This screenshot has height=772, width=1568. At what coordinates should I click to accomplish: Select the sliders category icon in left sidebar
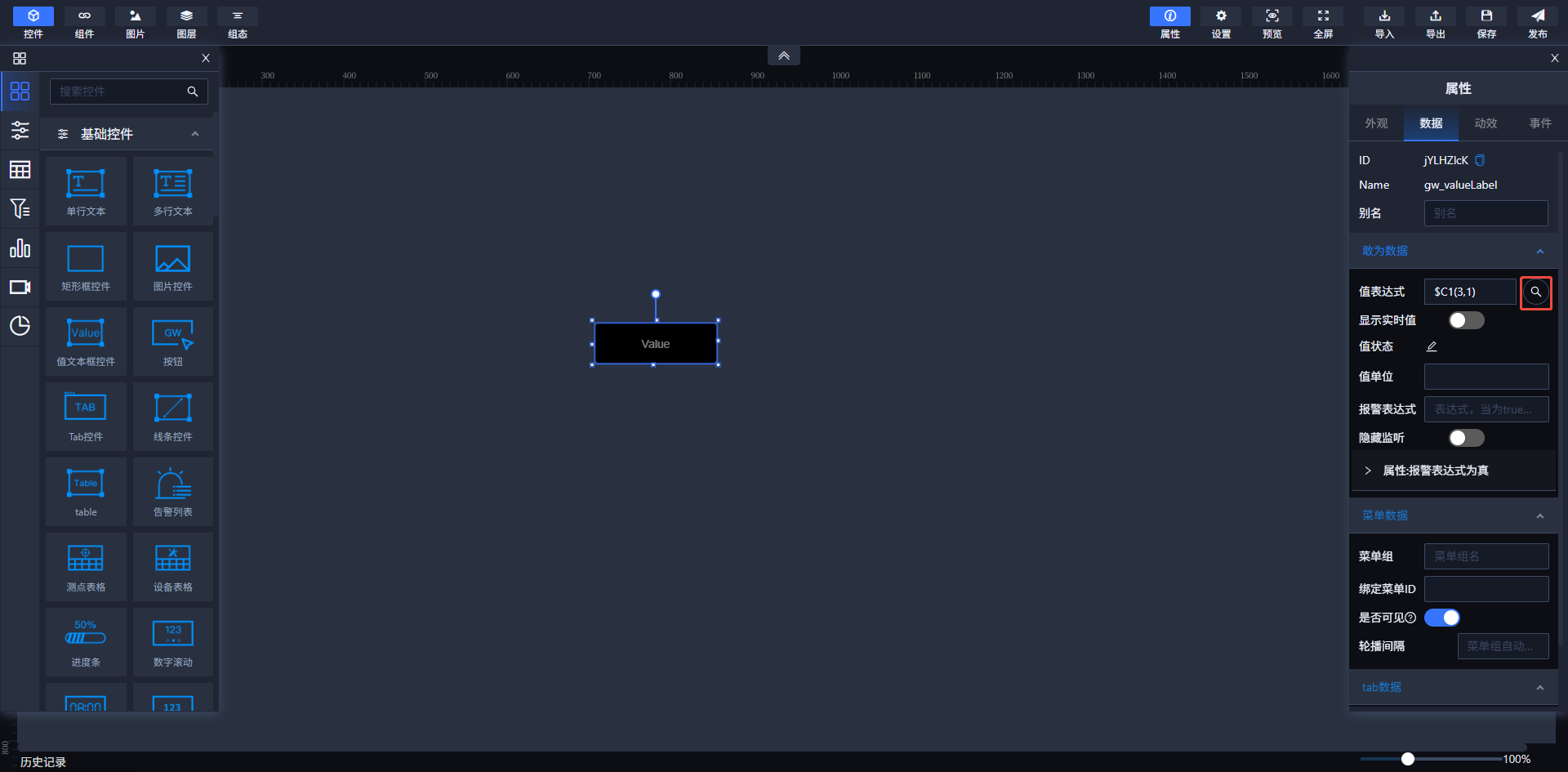tap(20, 130)
